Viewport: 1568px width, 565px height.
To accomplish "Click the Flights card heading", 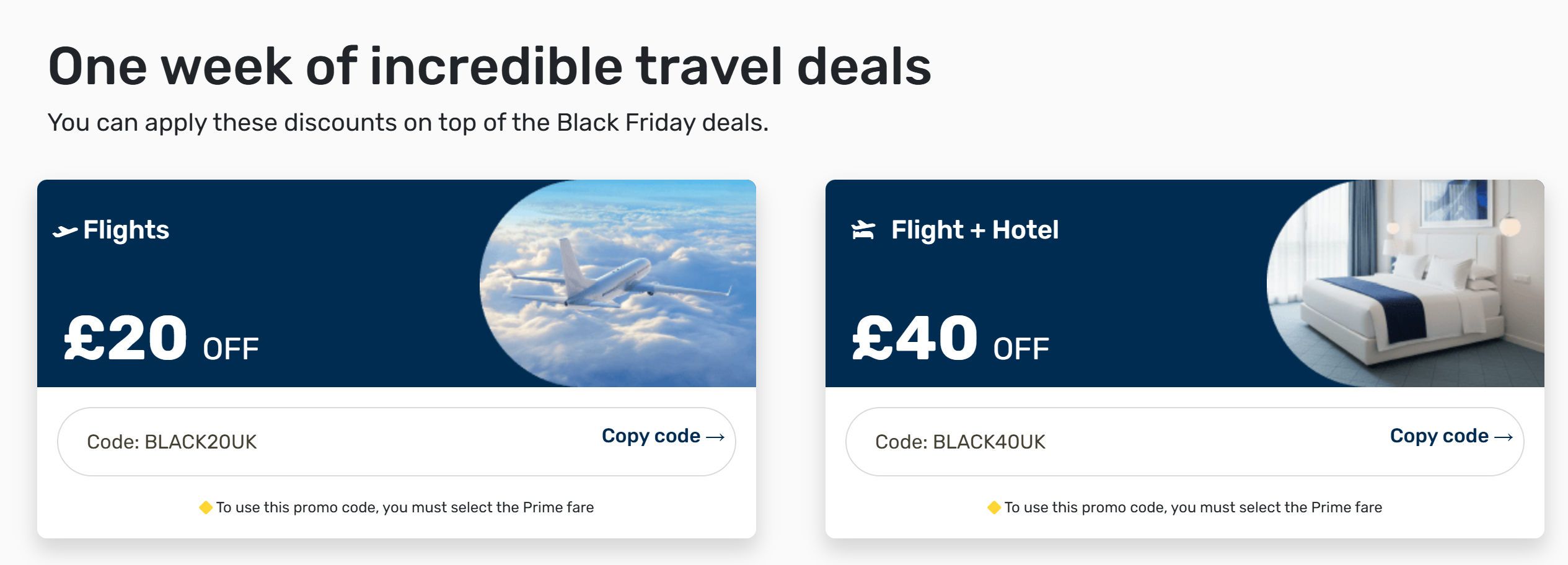I will 126,230.
